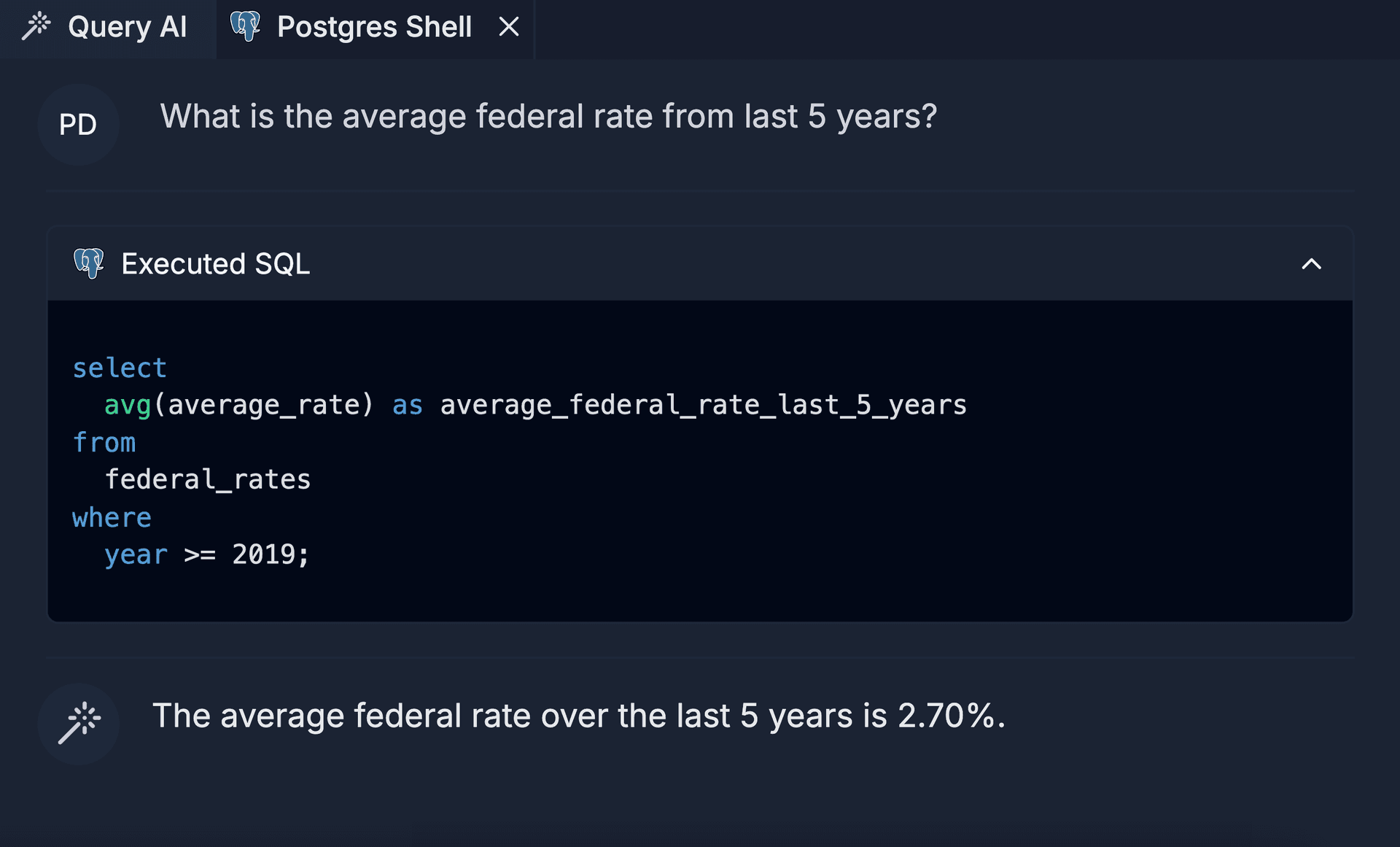Click the federal_rates table reference
Viewport: 1400px width, 847px height.
click(207, 479)
